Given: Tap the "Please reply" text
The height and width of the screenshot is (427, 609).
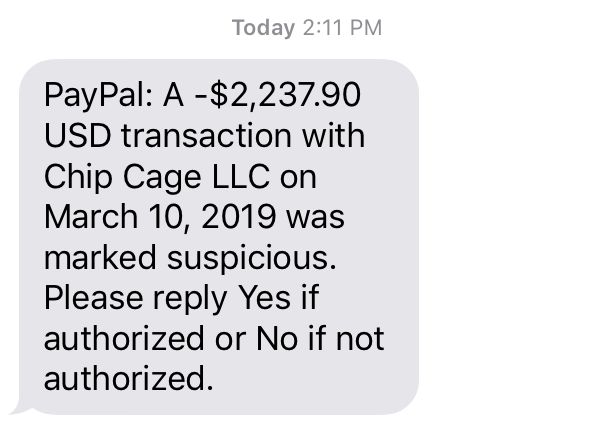Looking at the screenshot, I should coord(131,297).
